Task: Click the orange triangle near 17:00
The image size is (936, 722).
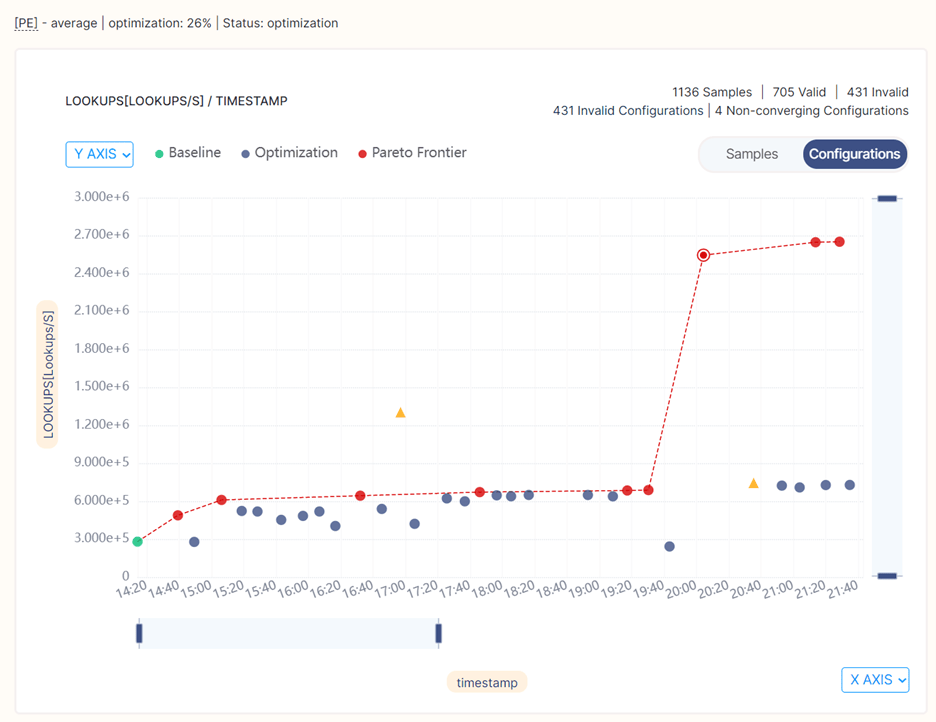Action: pos(401,413)
